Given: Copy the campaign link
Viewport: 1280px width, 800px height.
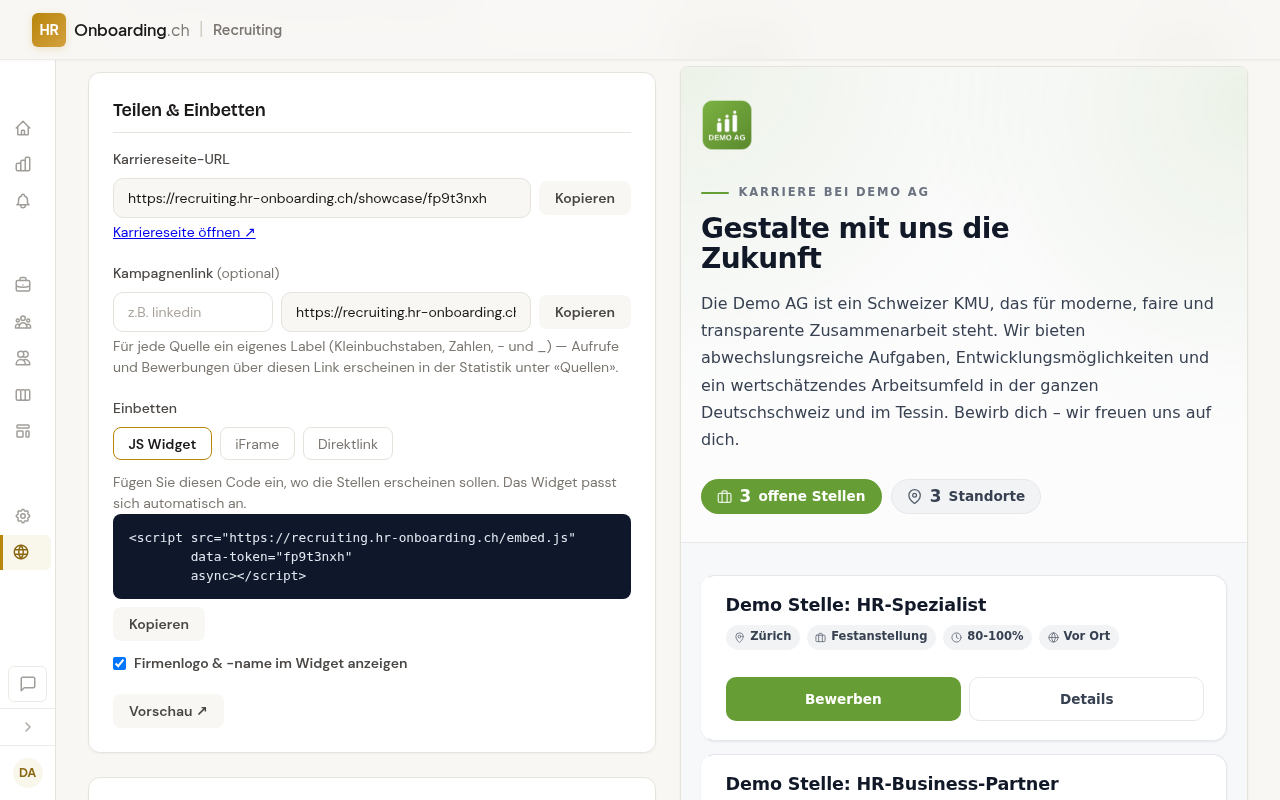Looking at the screenshot, I should 585,312.
